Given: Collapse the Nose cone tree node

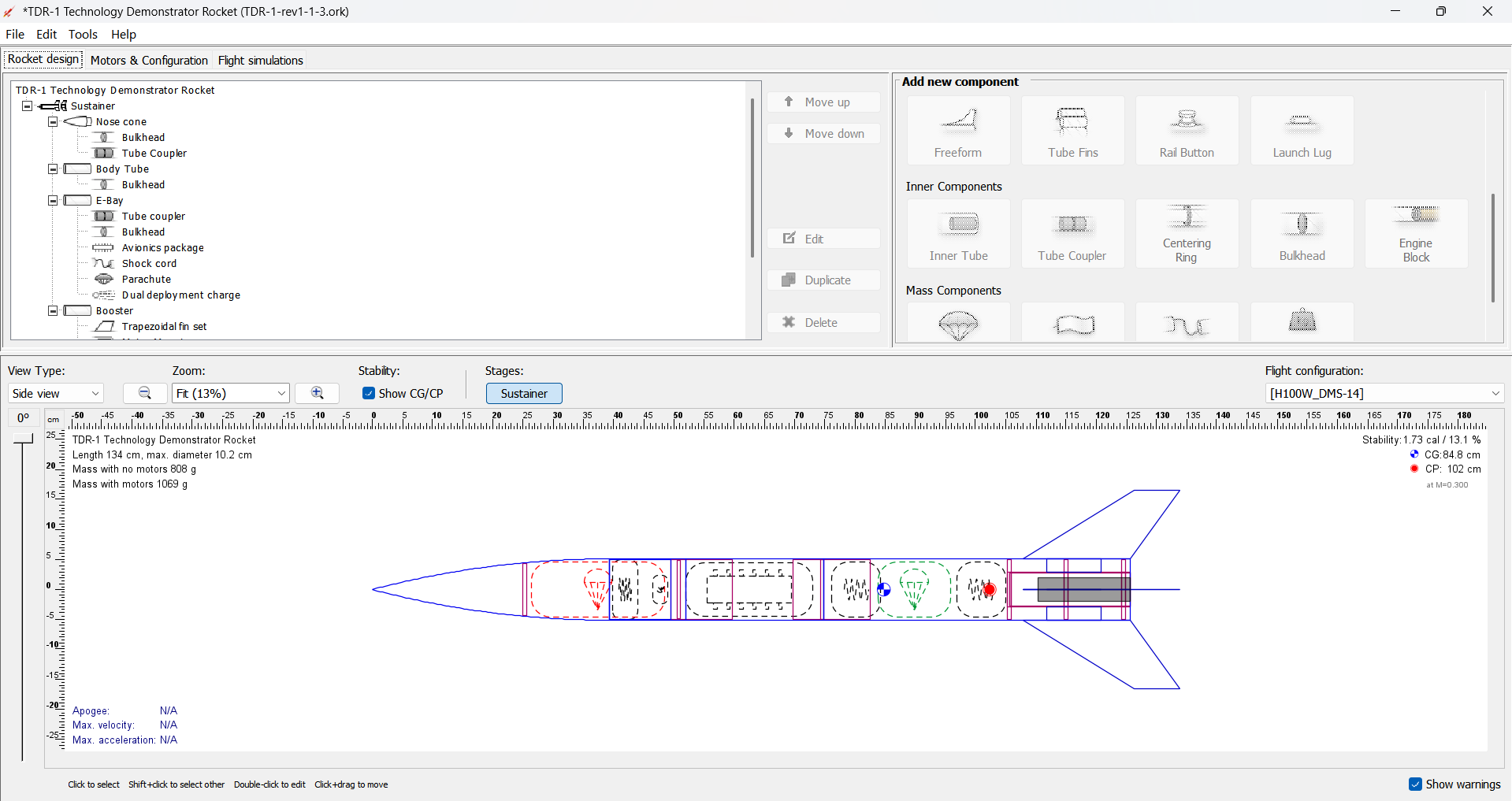Looking at the screenshot, I should [53, 121].
